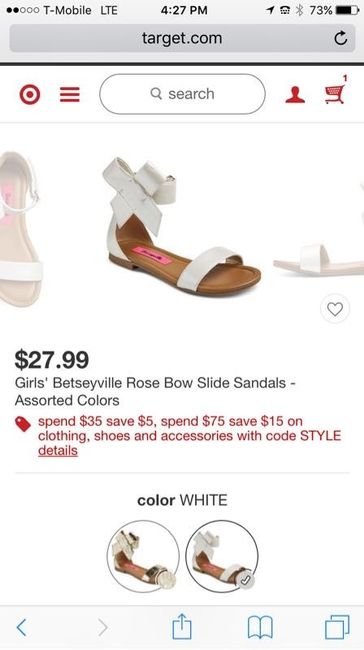The height and width of the screenshot is (650, 364).
Task: Open the promo details link
Action: coord(58,451)
